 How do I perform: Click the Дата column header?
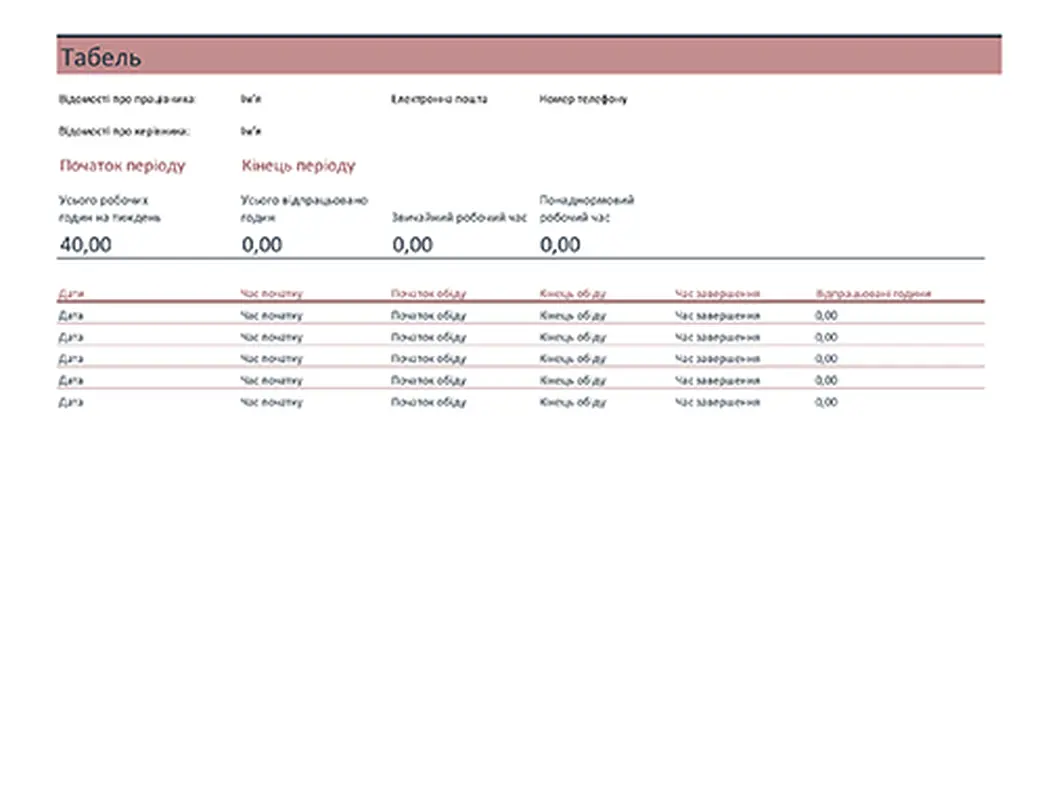click(x=71, y=294)
